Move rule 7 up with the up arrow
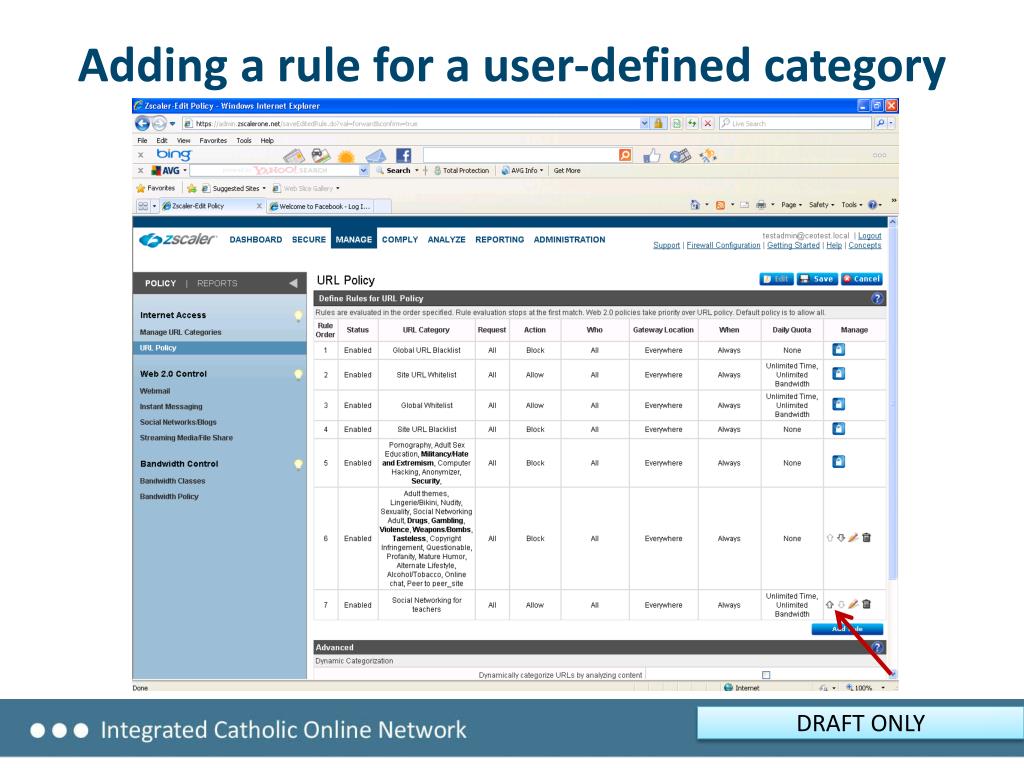The width and height of the screenshot is (1024, 768). (829, 605)
